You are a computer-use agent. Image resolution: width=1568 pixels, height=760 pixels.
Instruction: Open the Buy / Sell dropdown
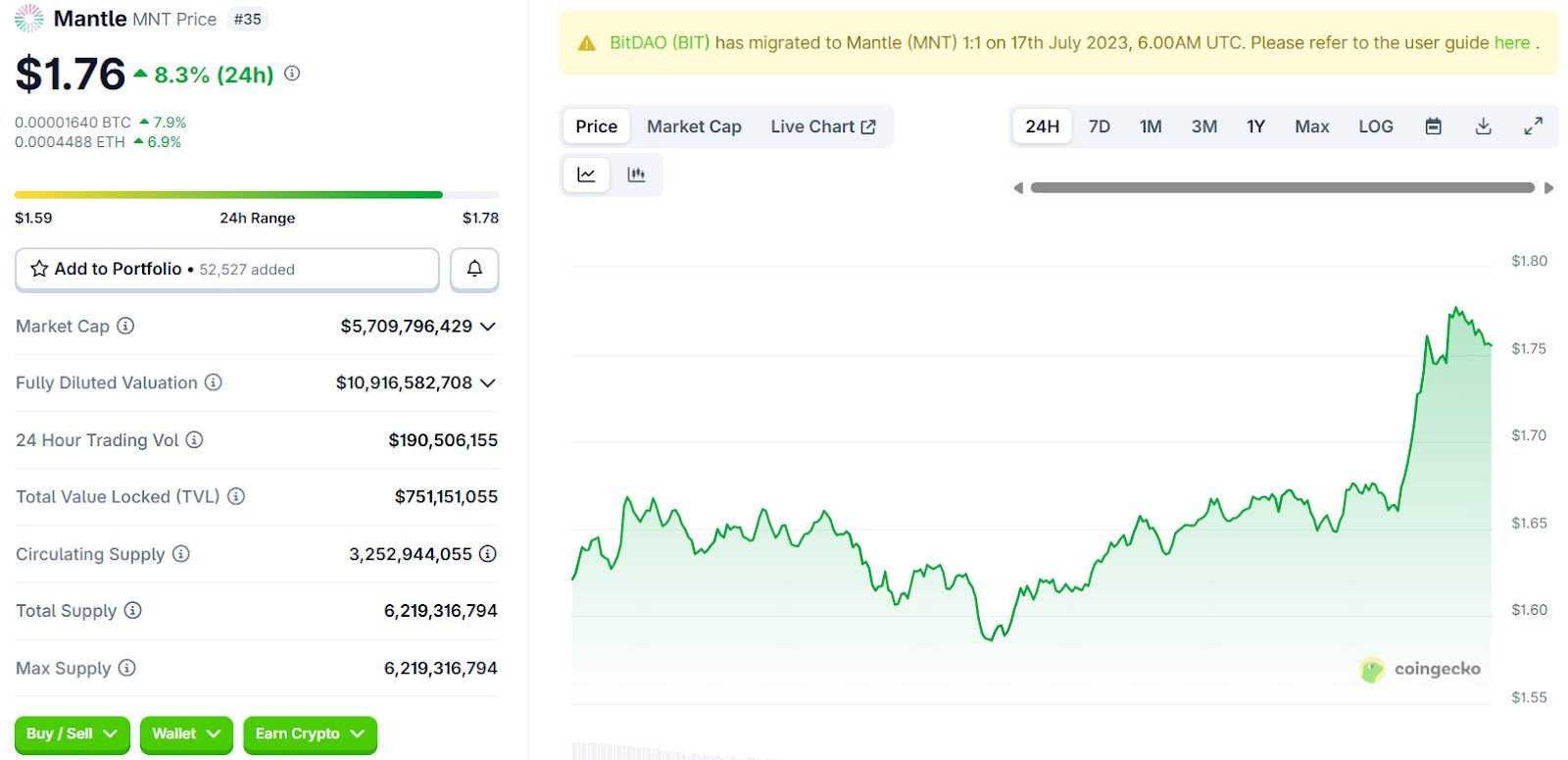[x=72, y=734]
